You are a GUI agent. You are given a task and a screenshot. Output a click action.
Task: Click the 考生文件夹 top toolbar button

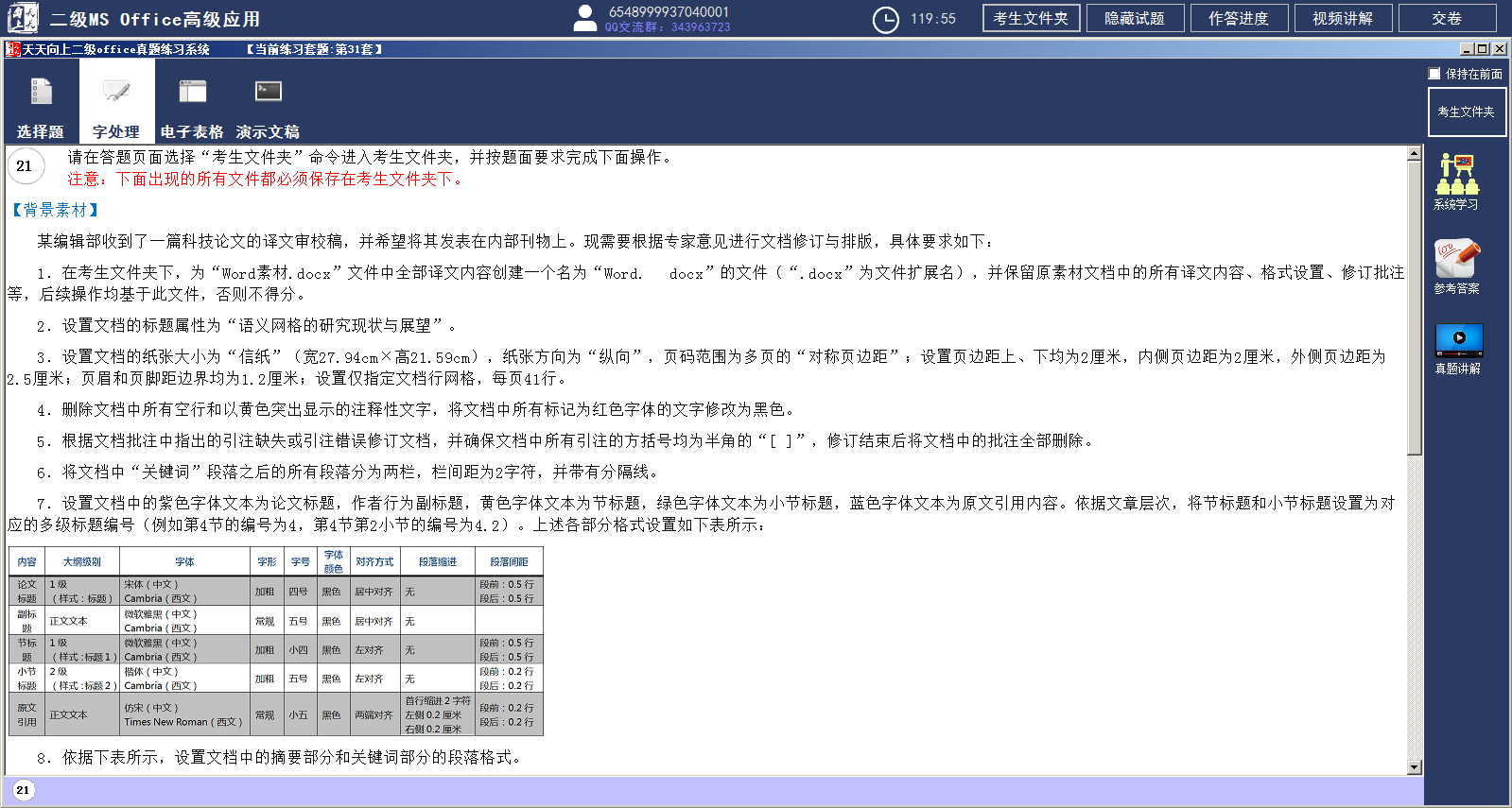(1031, 18)
